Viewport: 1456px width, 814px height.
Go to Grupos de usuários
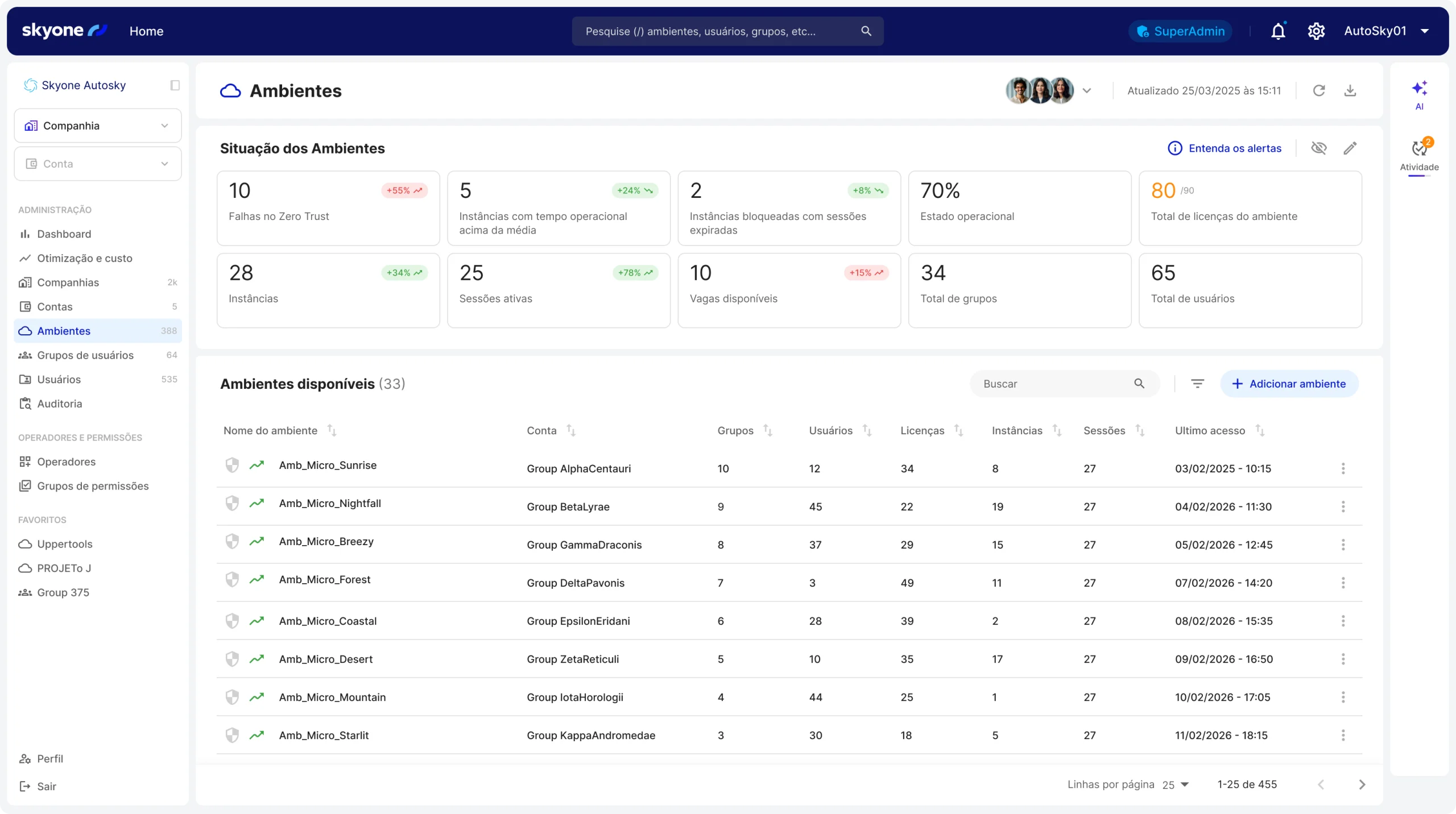[x=85, y=355]
